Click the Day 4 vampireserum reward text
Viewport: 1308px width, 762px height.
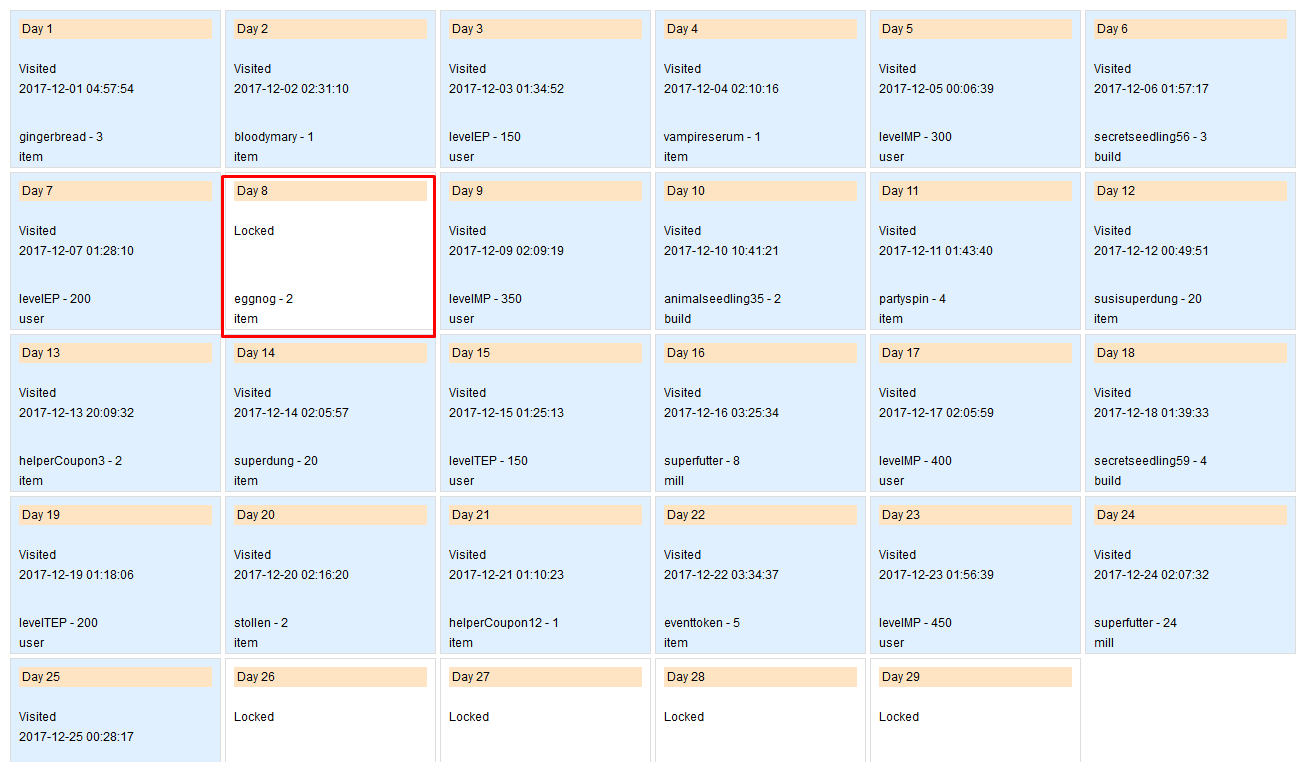pos(712,137)
